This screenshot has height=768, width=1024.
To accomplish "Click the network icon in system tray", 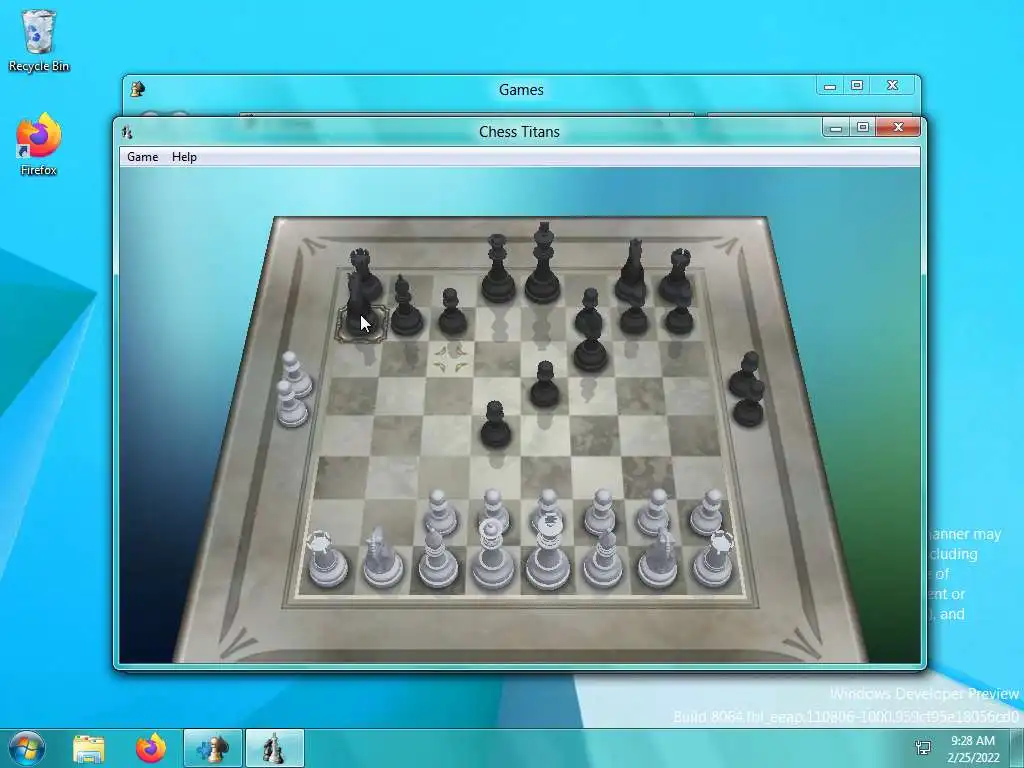I will [923, 748].
